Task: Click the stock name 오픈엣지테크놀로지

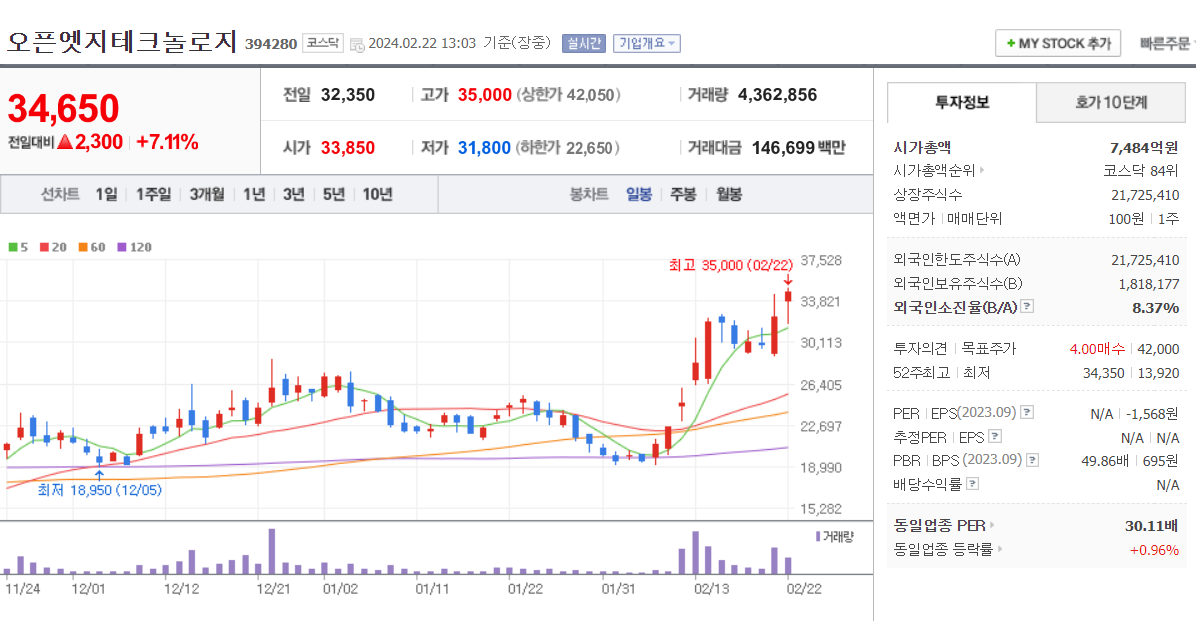Action: point(122,41)
